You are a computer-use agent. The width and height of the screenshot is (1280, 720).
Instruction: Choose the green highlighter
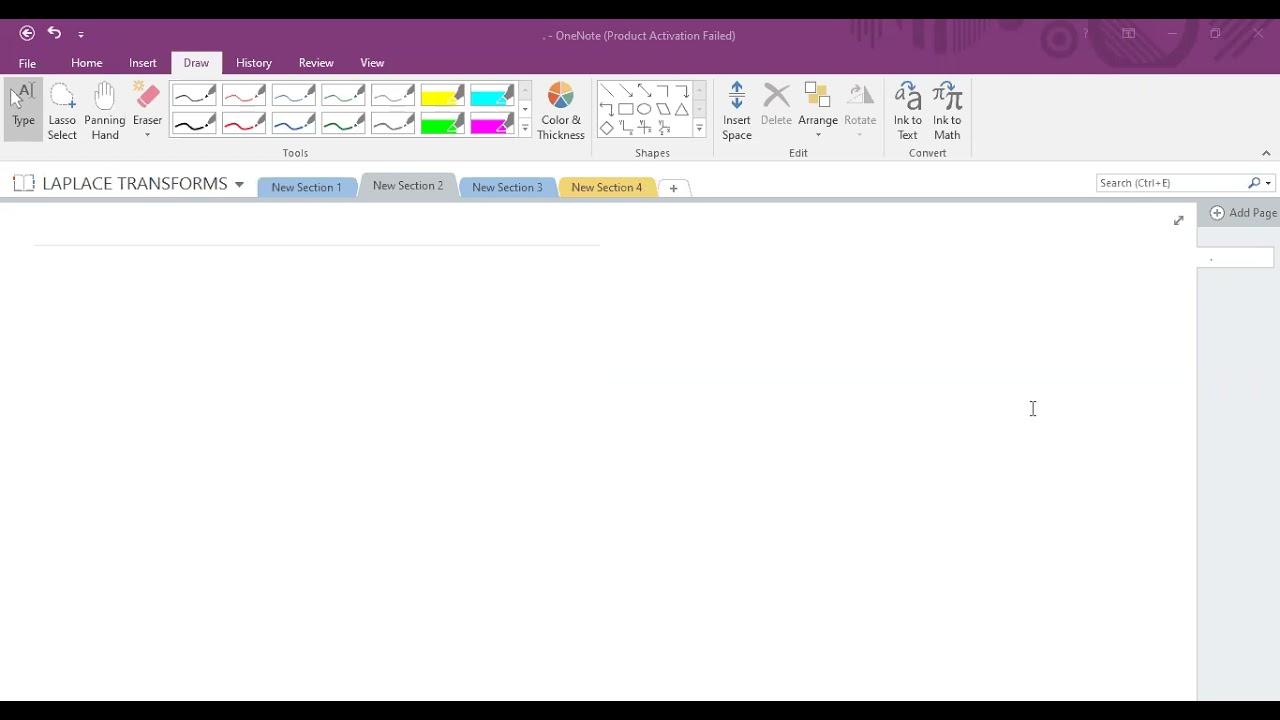tap(442, 124)
